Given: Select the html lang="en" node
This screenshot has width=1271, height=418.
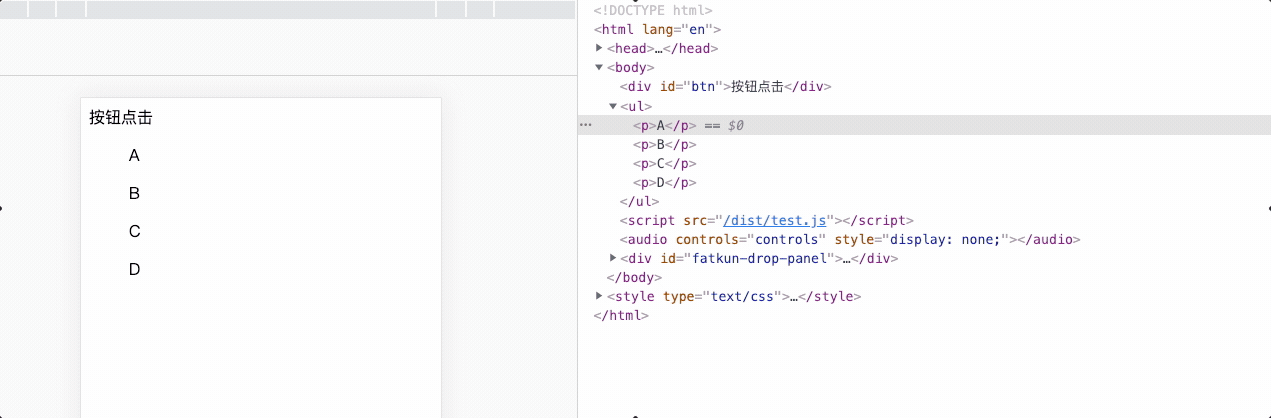Looking at the screenshot, I should pyautogui.click(x=657, y=30).
